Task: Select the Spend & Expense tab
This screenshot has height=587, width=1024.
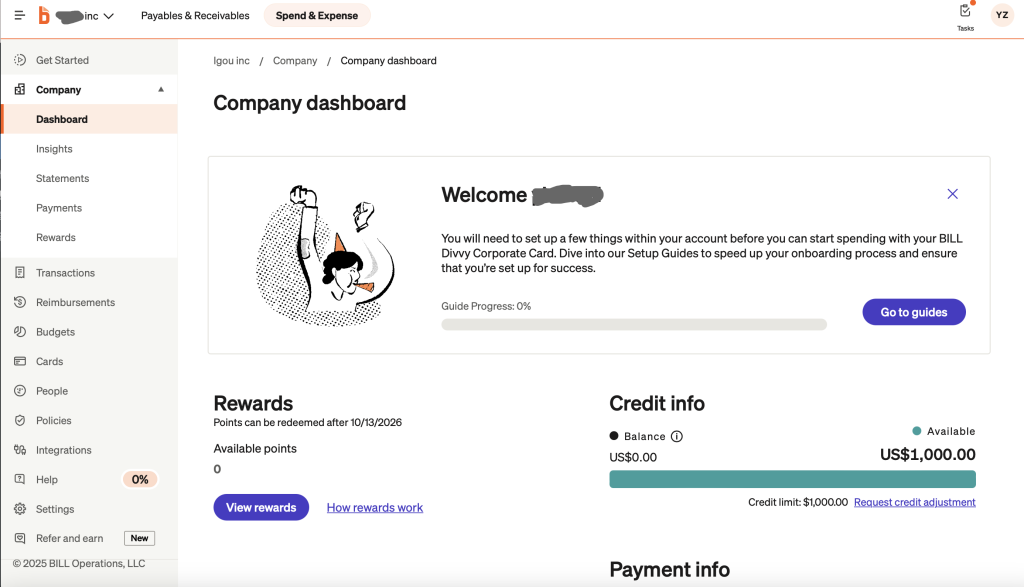Action: (x=317, y=16)
